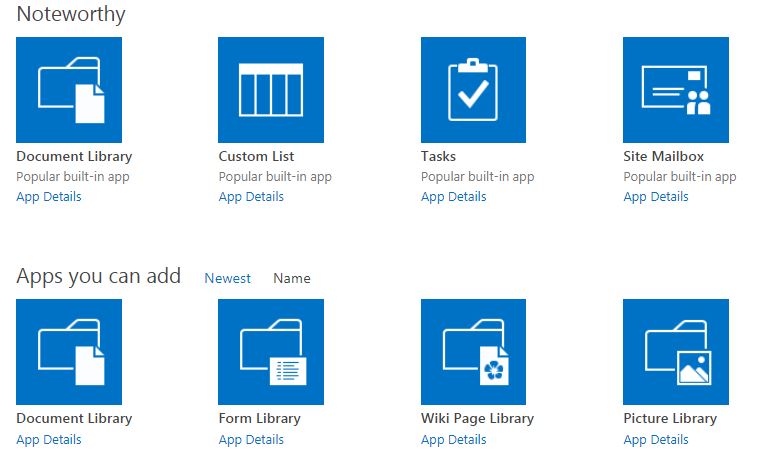Click the Wiki Page Library icon
This screenshot has height=458, width=760.
[473, 352]
